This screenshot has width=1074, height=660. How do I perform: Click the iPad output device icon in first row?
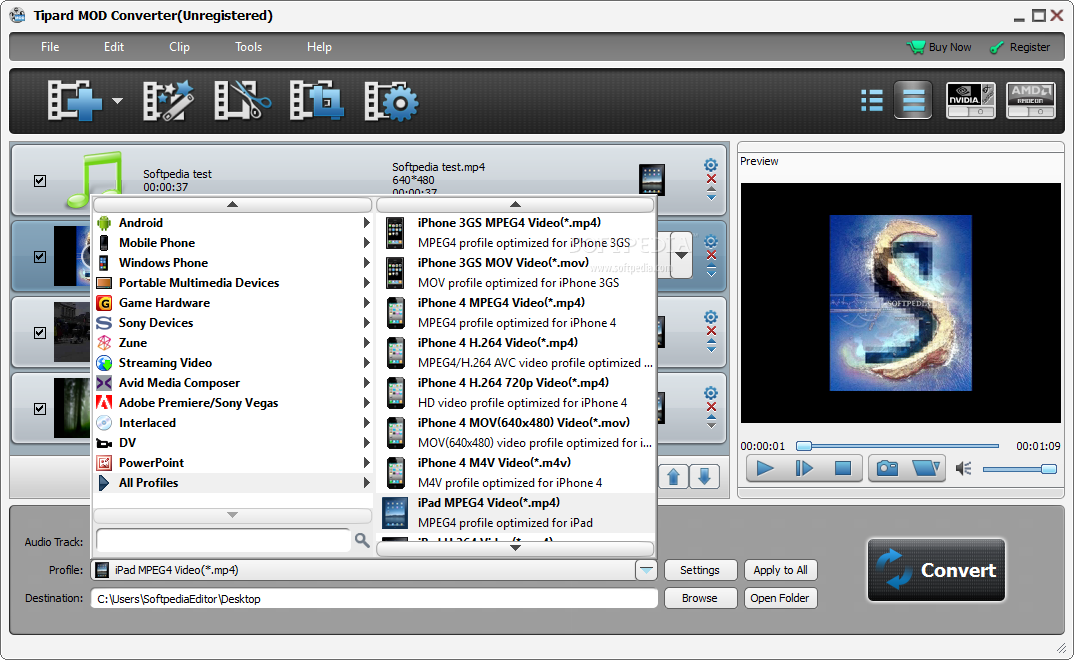coord(651,179)
